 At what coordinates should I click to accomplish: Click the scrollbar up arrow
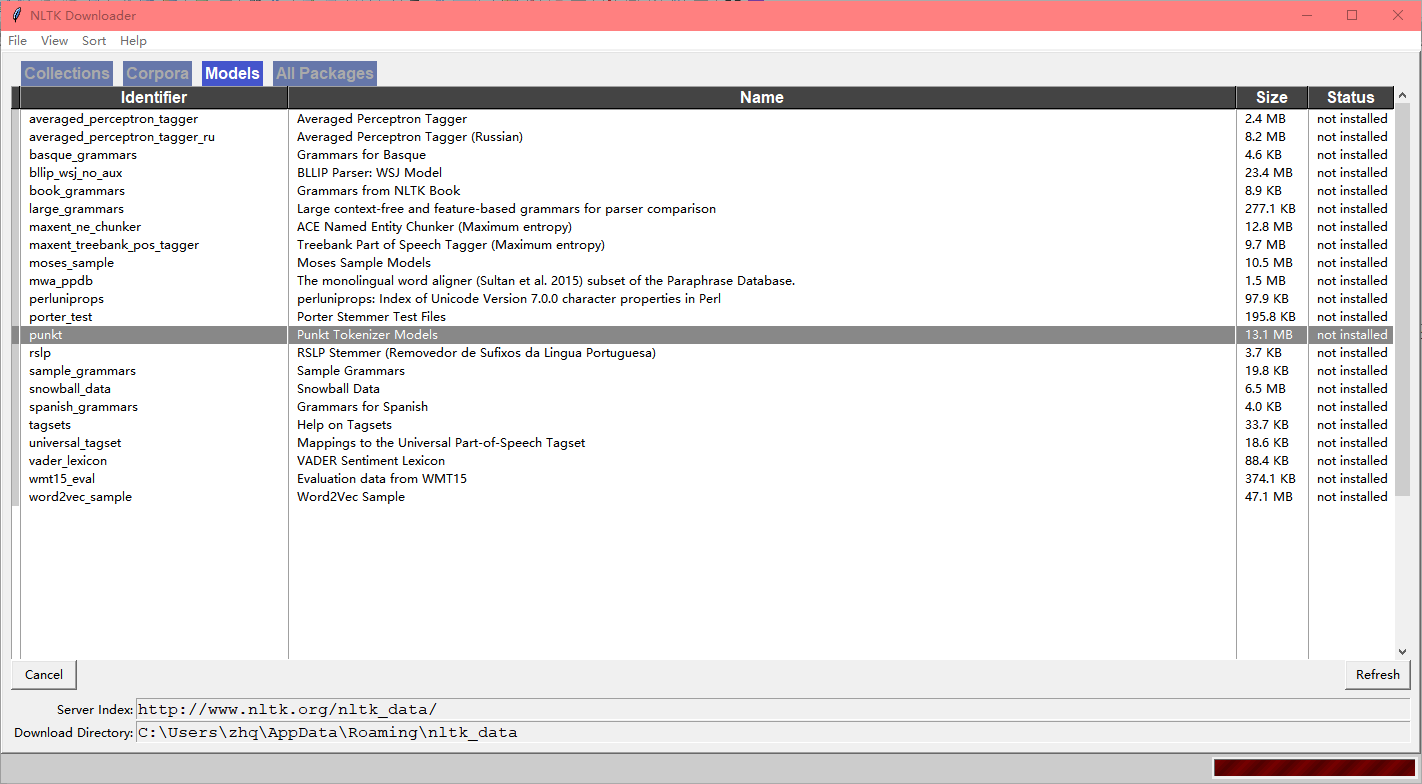click(x=1402, y=96)
